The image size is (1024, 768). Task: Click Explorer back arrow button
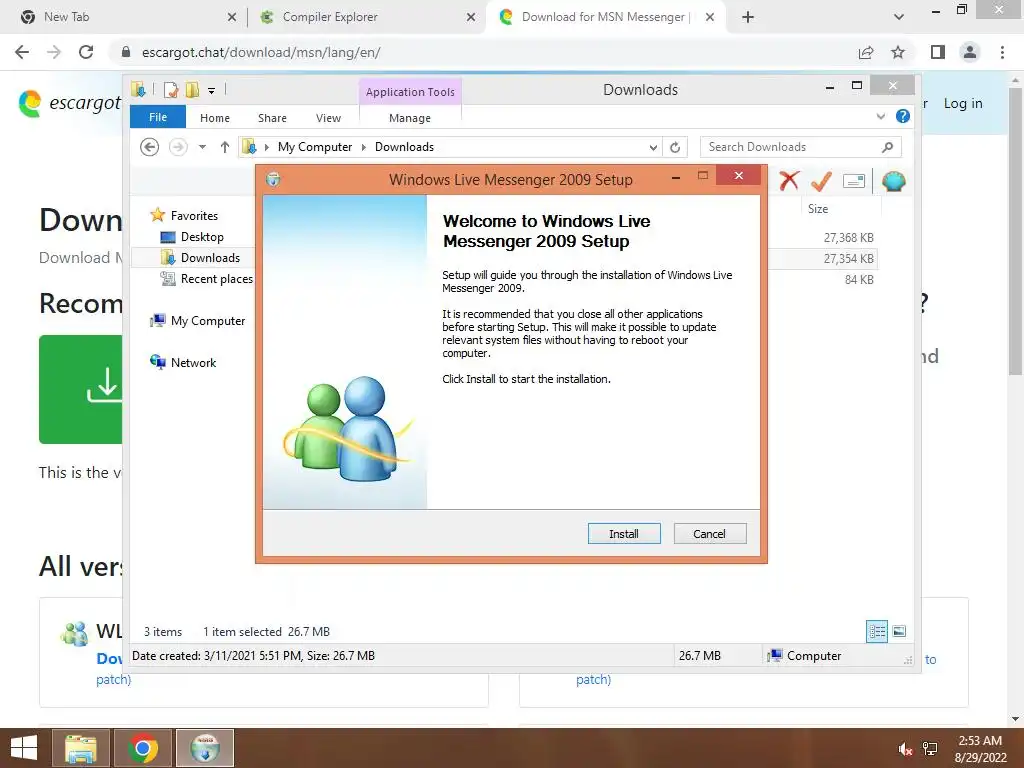pos(150,147)
